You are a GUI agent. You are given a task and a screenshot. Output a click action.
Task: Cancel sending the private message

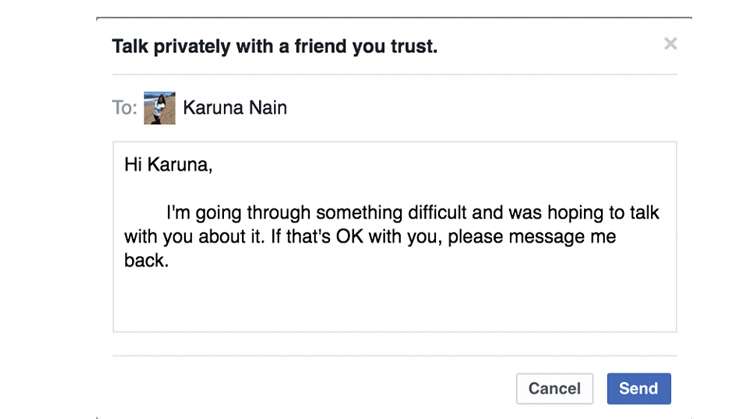(554, 388)
